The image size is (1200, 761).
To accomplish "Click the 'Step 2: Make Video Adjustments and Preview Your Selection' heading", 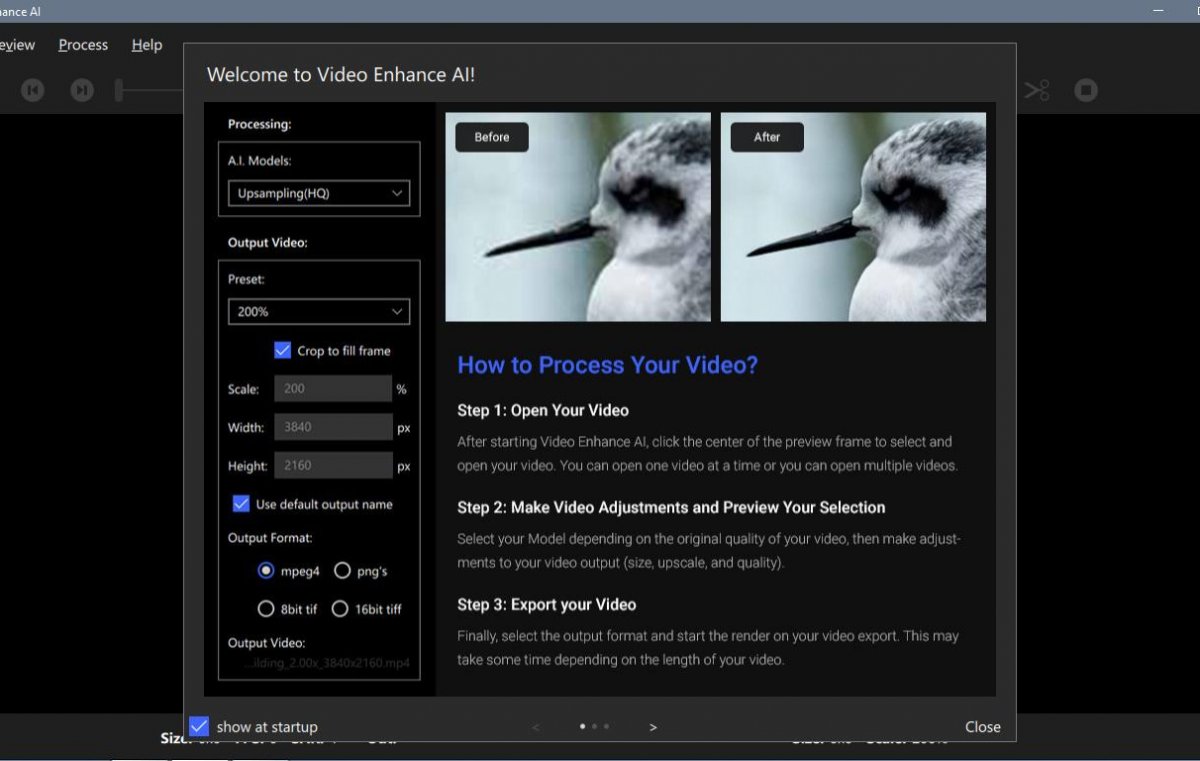I will [x=671, y=507].
